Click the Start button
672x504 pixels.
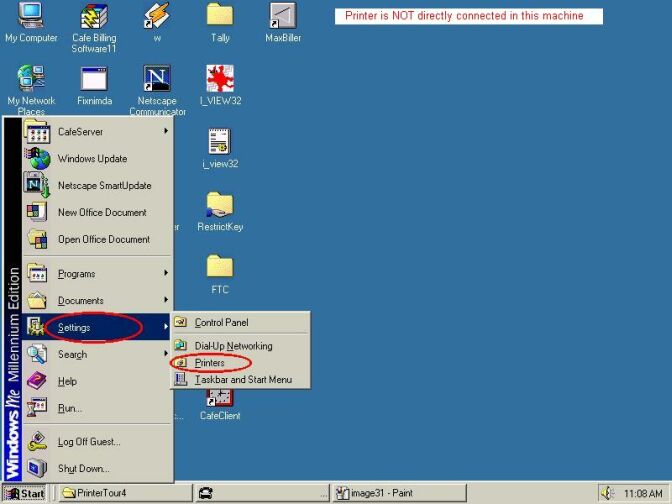click(x=26, y=493)
